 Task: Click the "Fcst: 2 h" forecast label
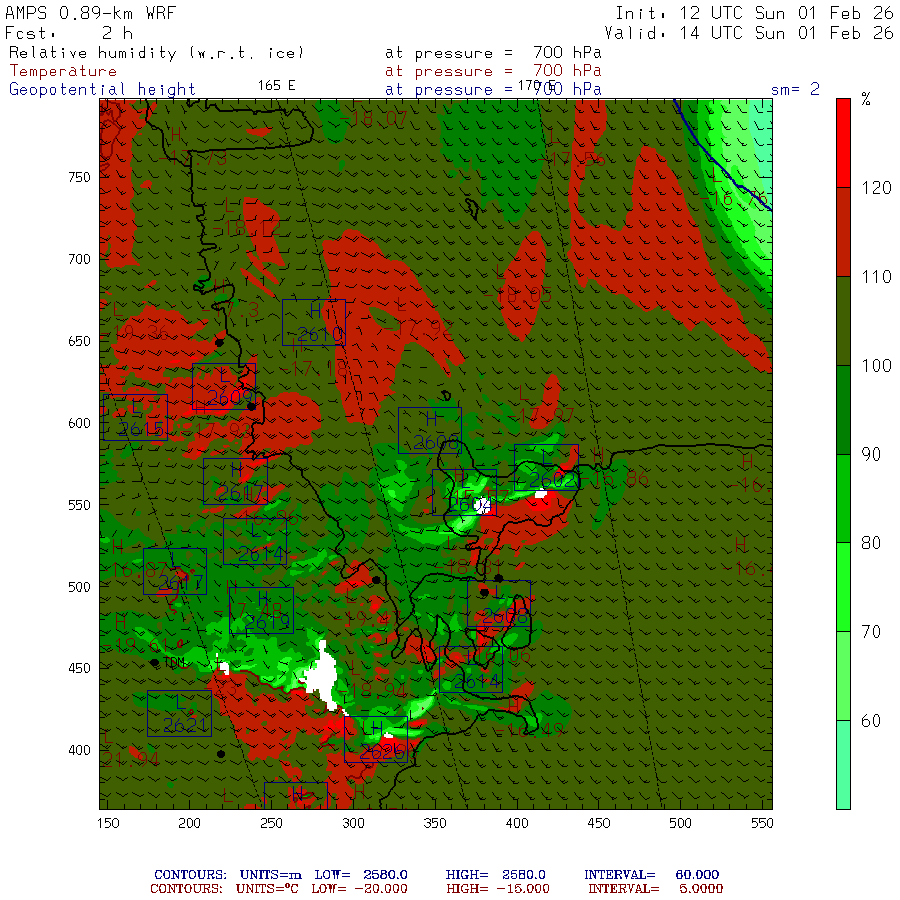click(x=69, y=33)
